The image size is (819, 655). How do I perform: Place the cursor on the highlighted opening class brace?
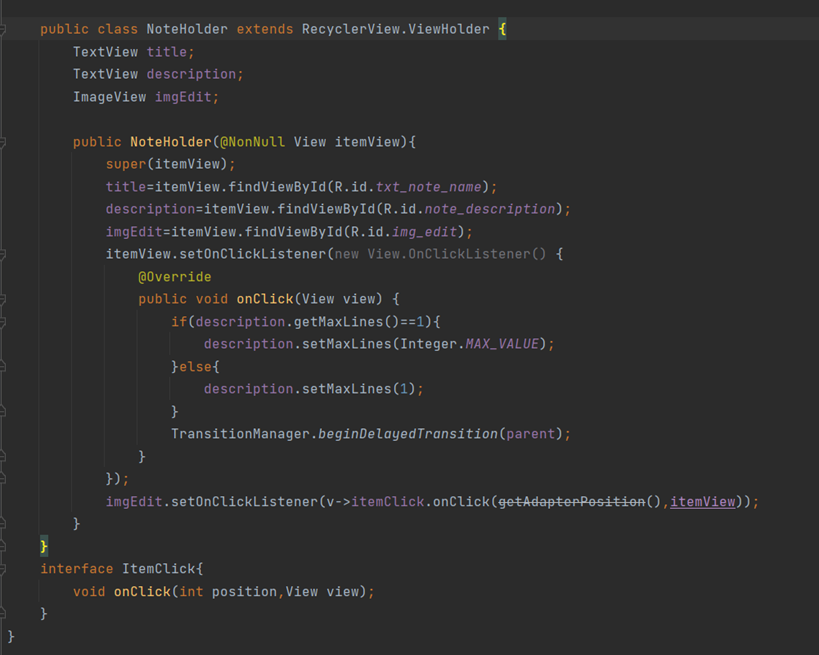502,29
